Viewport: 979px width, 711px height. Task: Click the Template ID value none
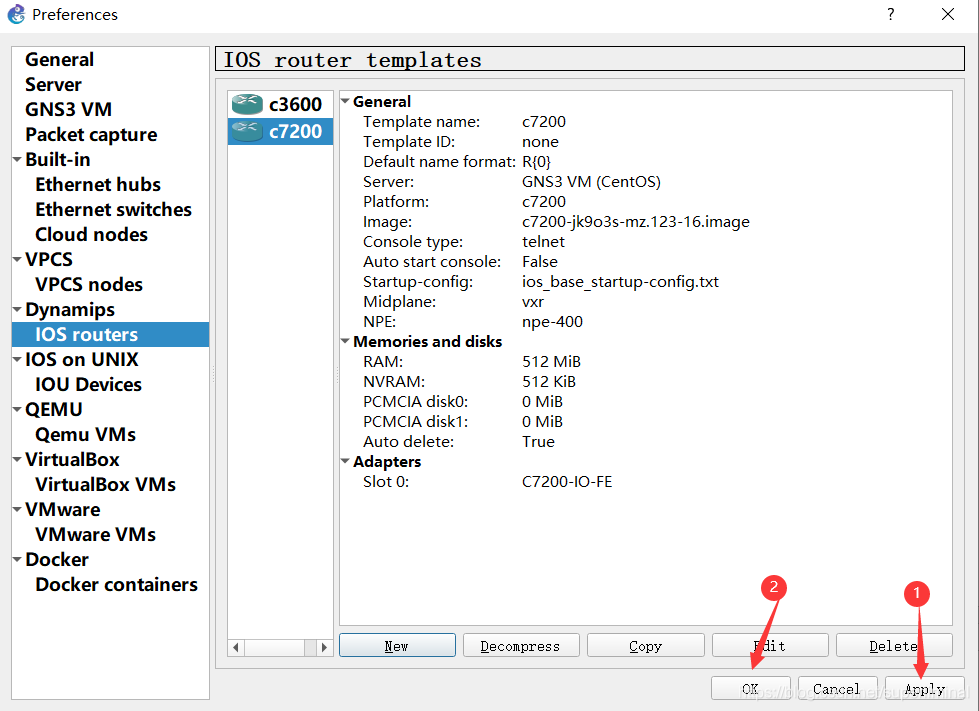(540, 142)
